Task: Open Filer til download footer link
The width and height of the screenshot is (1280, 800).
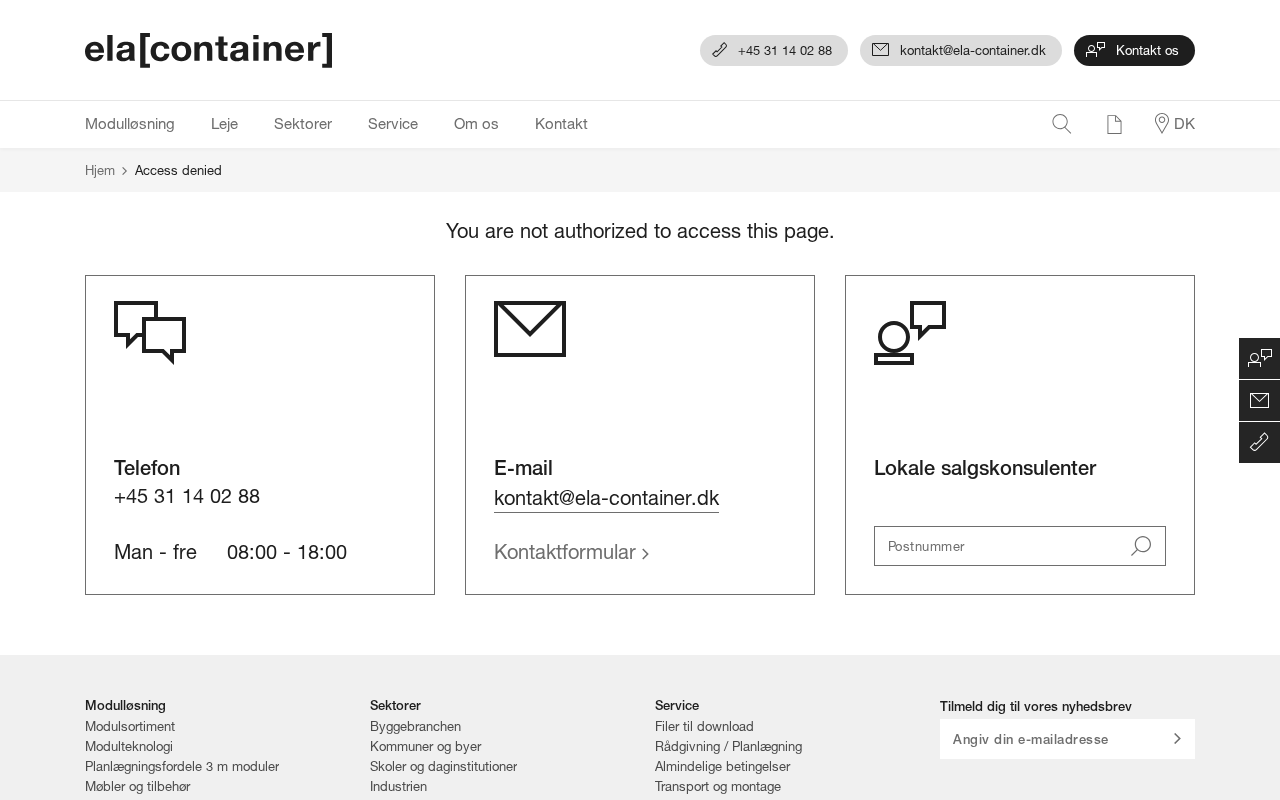Action: pyautogui.click(x=704, y=726)
